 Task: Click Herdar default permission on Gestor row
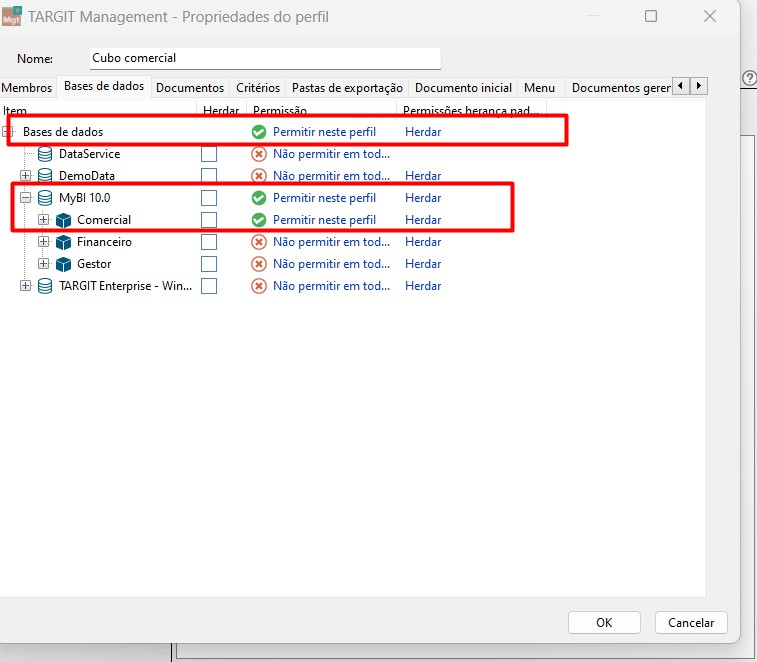[423, 264]
